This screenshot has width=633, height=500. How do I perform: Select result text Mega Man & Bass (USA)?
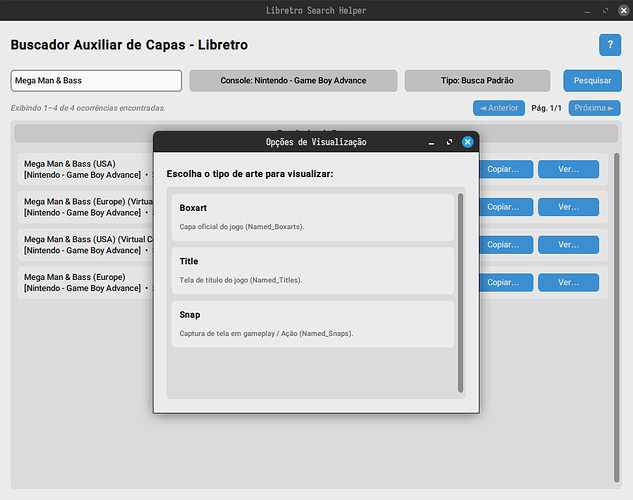70,164
